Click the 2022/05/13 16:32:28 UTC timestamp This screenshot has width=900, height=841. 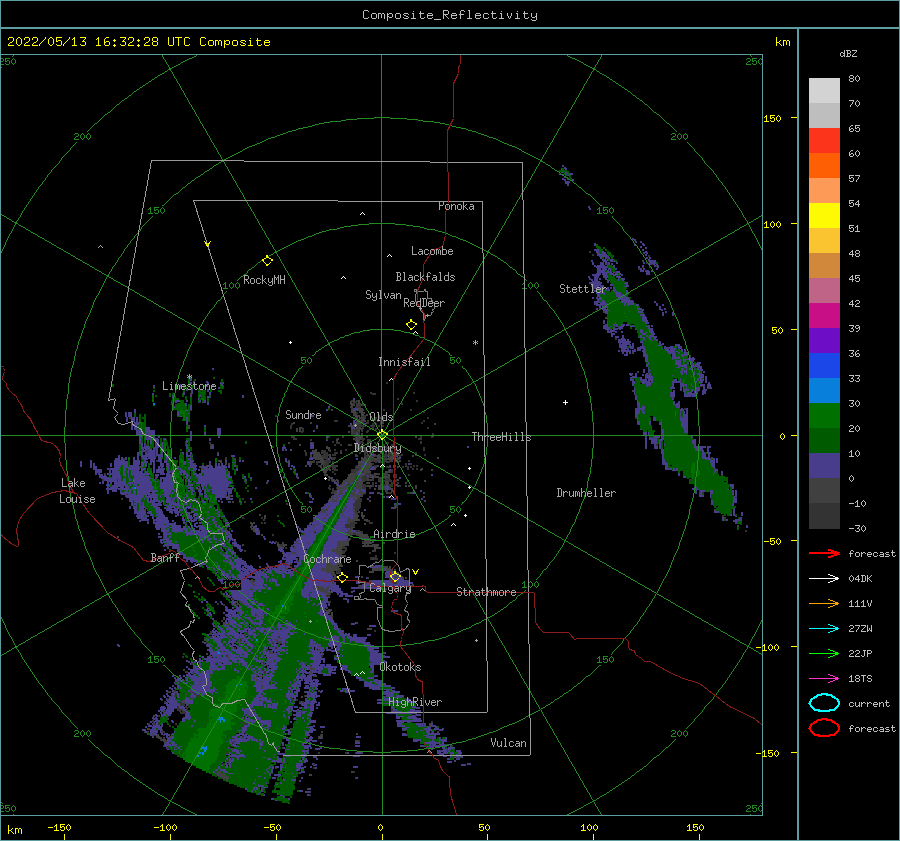138,42
